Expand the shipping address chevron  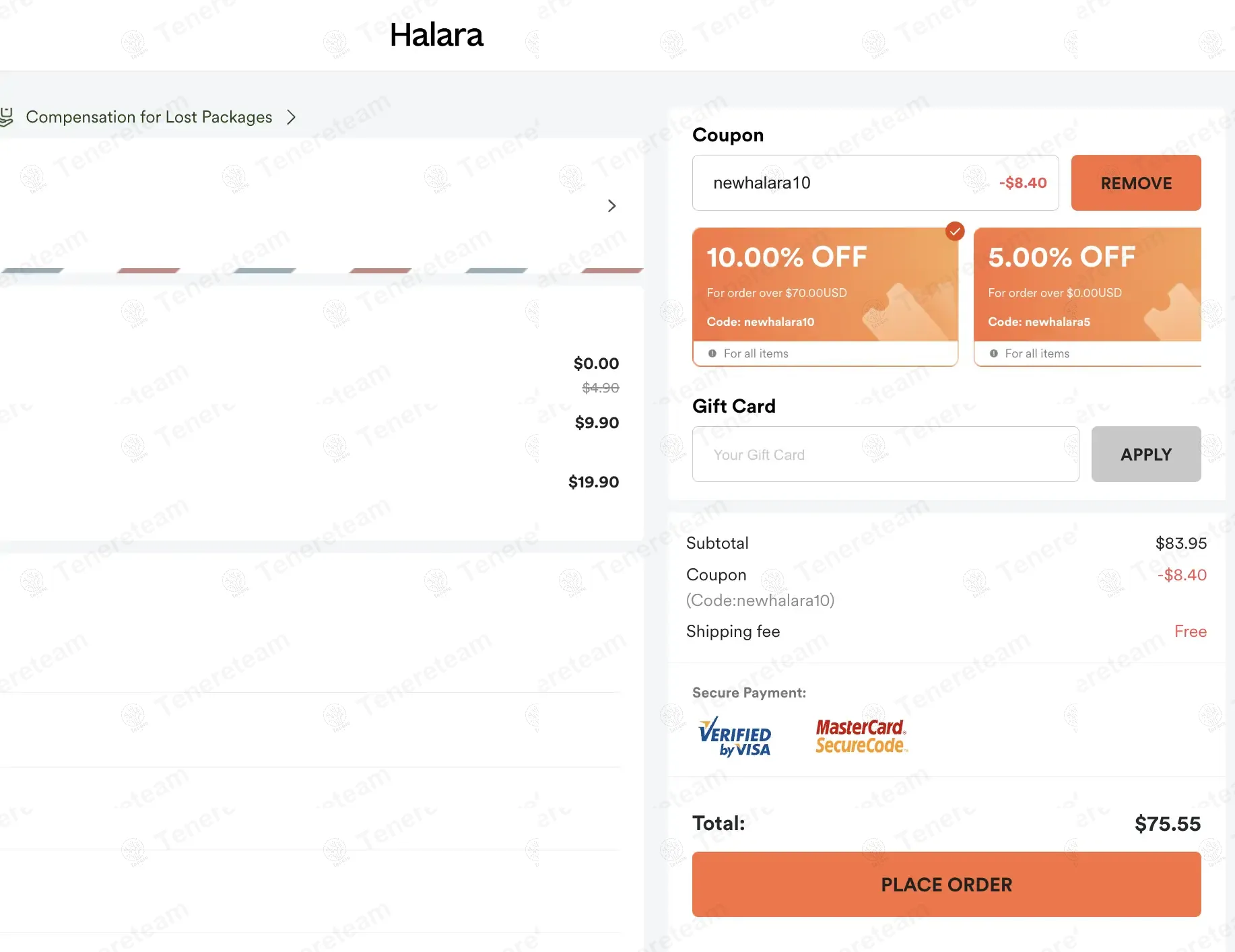pos(611,206)
